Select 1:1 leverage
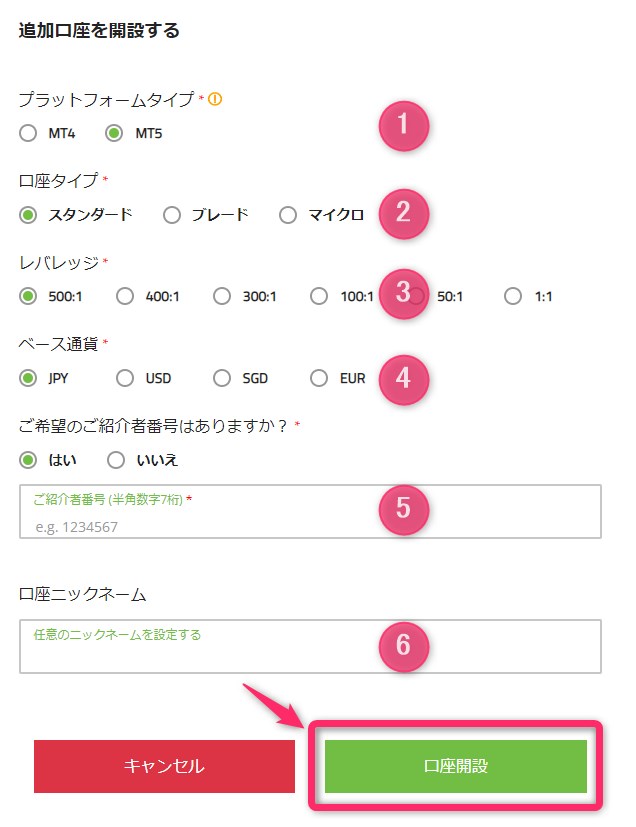The width and height of the screenshot is (636, 827). [x=513, y=296]
